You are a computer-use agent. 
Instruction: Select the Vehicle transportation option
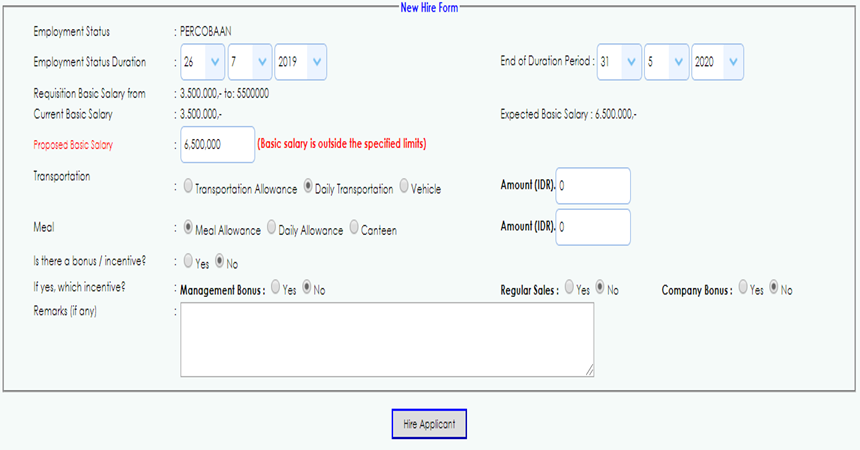(404, 187)
